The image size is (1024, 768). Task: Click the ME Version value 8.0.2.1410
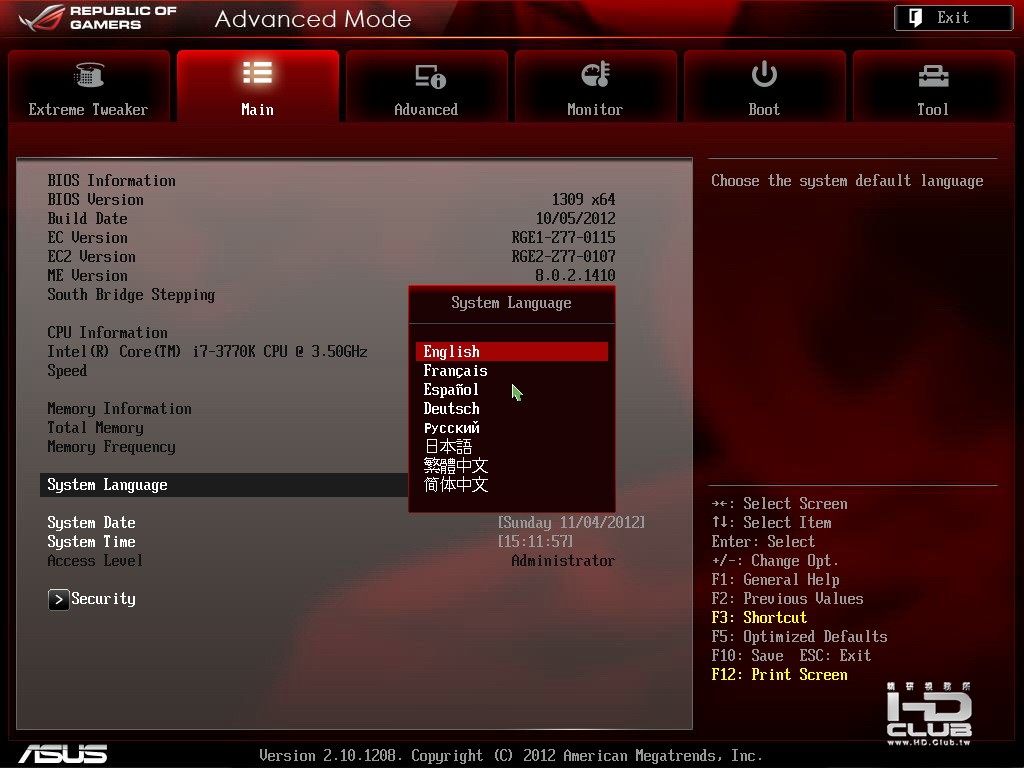575,275
